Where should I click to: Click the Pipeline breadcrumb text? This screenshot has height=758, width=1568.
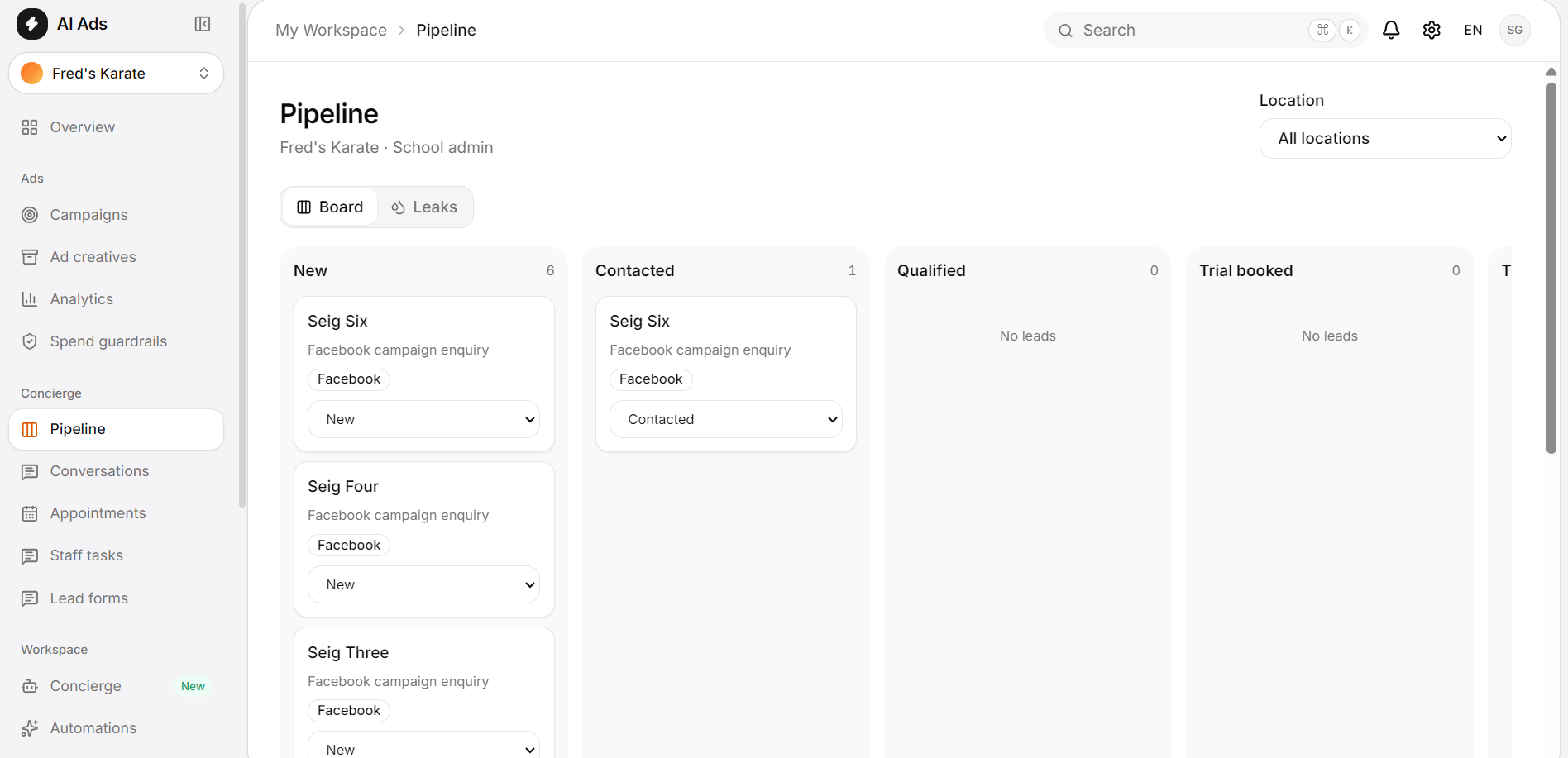coord(446,31)
